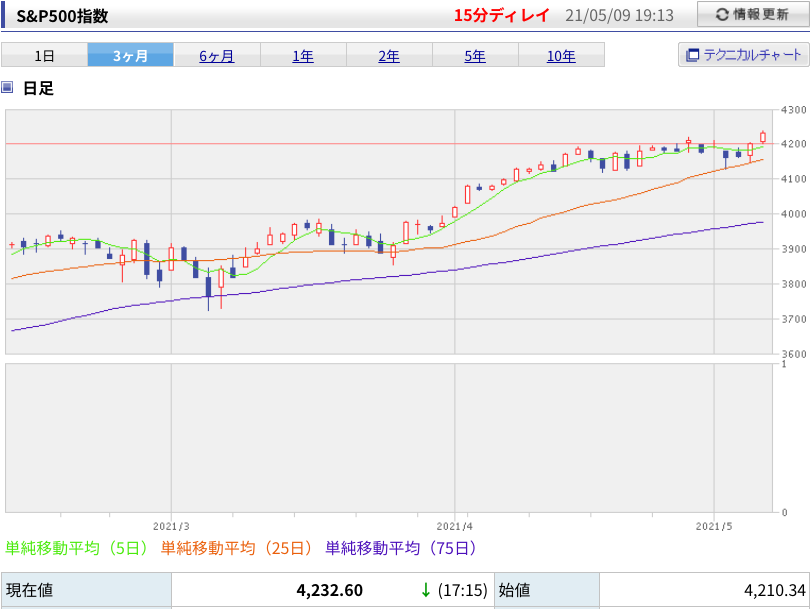811x609 pixels.
Task: Click the (17:15) time text
Action: (x=462, y=590)
